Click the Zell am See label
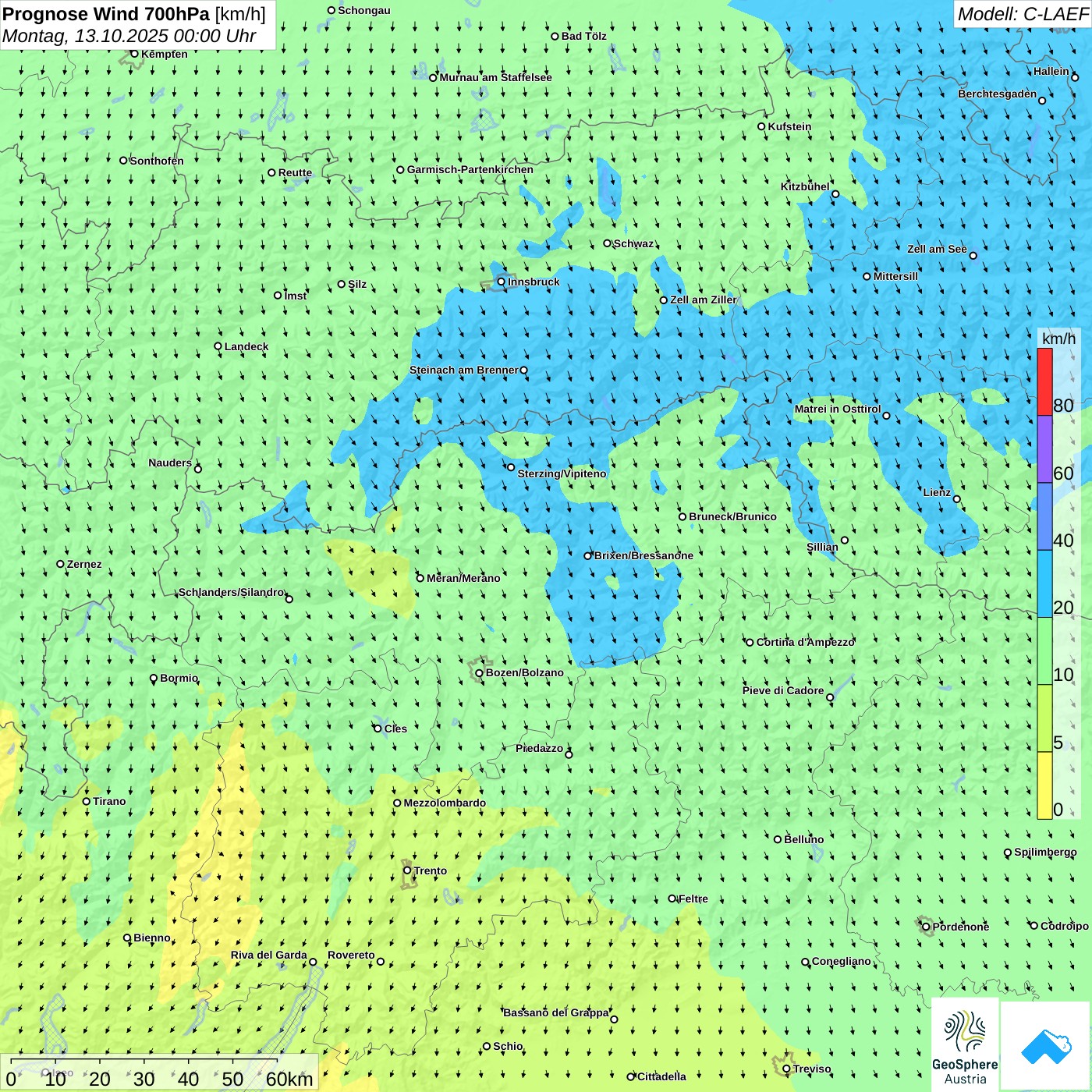 click(937, 249)
